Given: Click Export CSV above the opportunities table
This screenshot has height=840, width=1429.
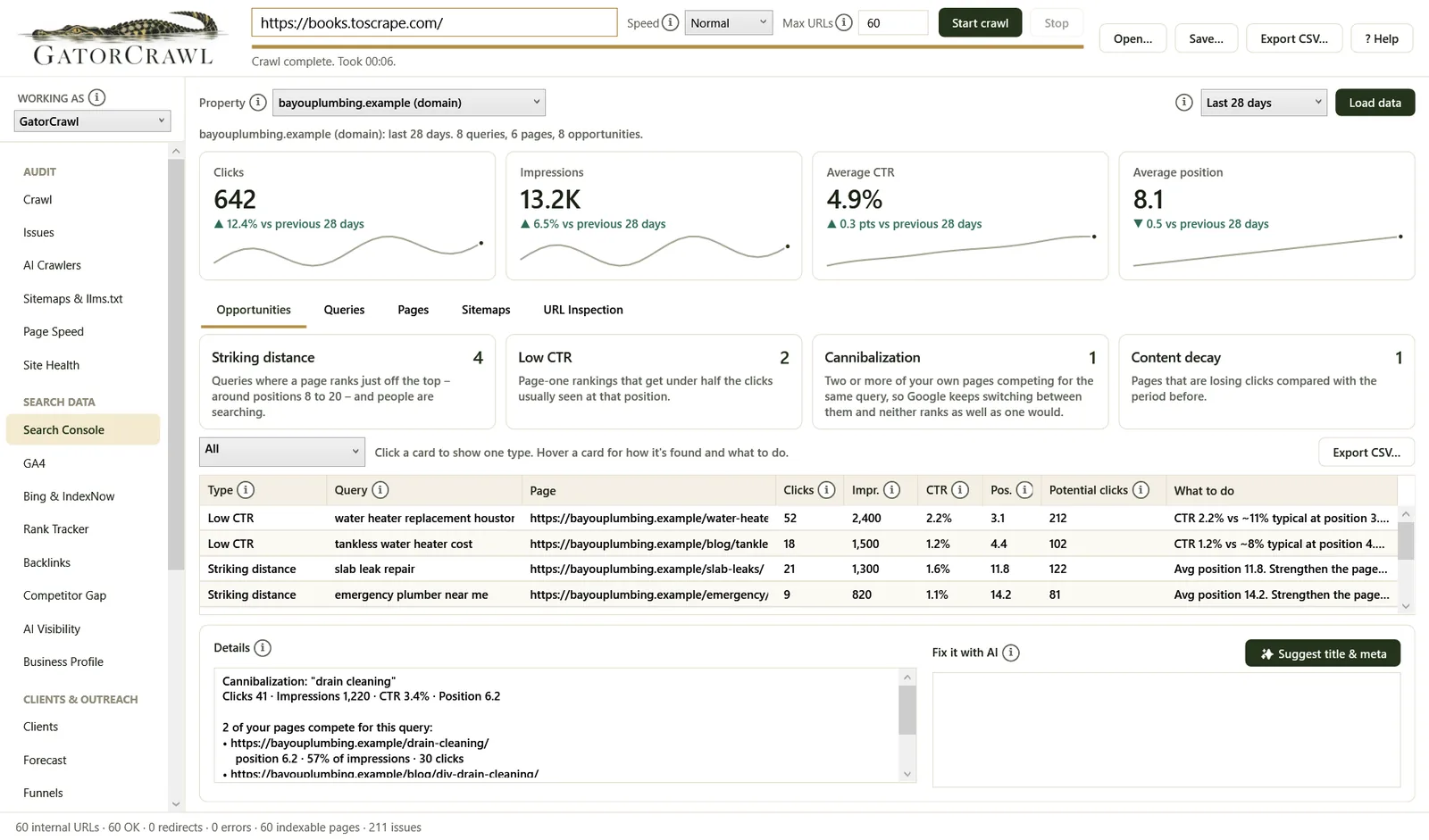Looking at the screenshot, I should (1366, 453).
